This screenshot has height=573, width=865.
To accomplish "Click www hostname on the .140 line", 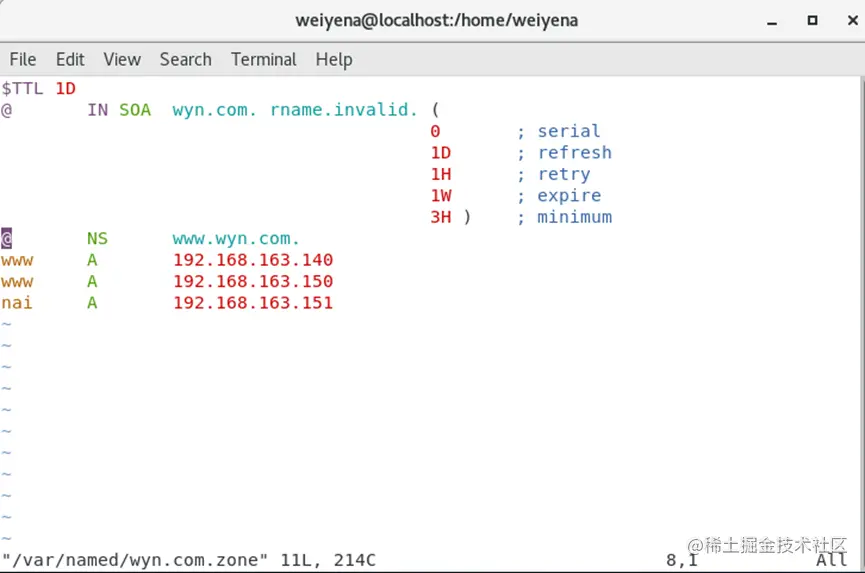I will pos(17,261).
